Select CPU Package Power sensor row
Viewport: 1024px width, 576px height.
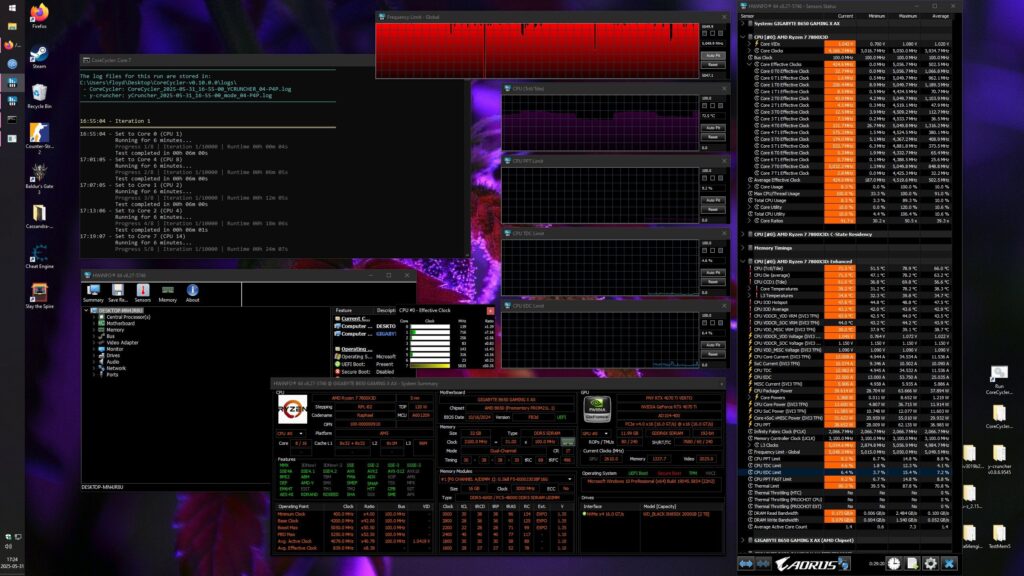[x=849, y=391]
